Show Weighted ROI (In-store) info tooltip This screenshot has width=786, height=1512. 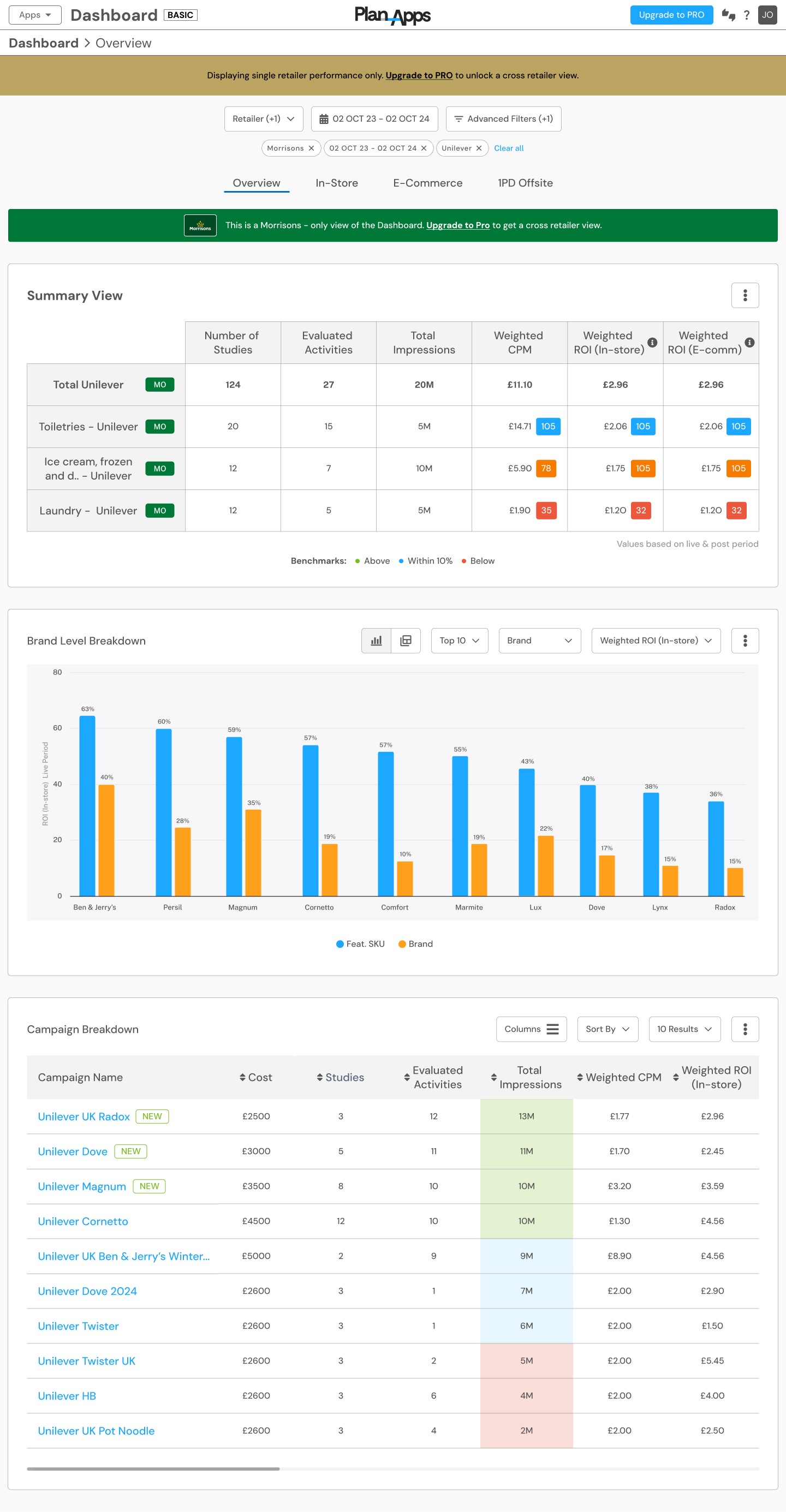click(x=652, y=342)
